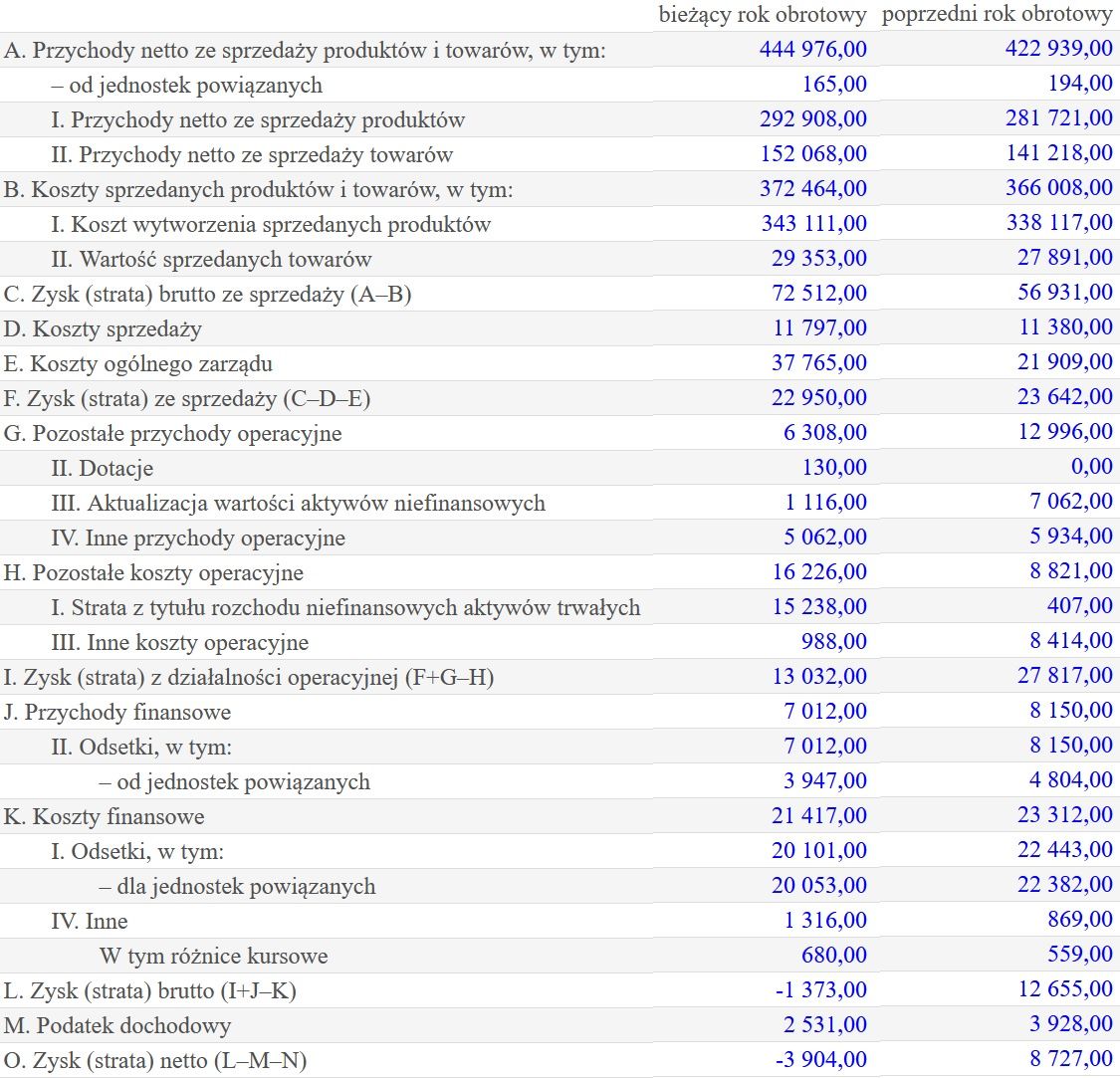This screenshot has width=1120, height=1078.
Task: Click value 3 947,00
Action: click(825, 780)
